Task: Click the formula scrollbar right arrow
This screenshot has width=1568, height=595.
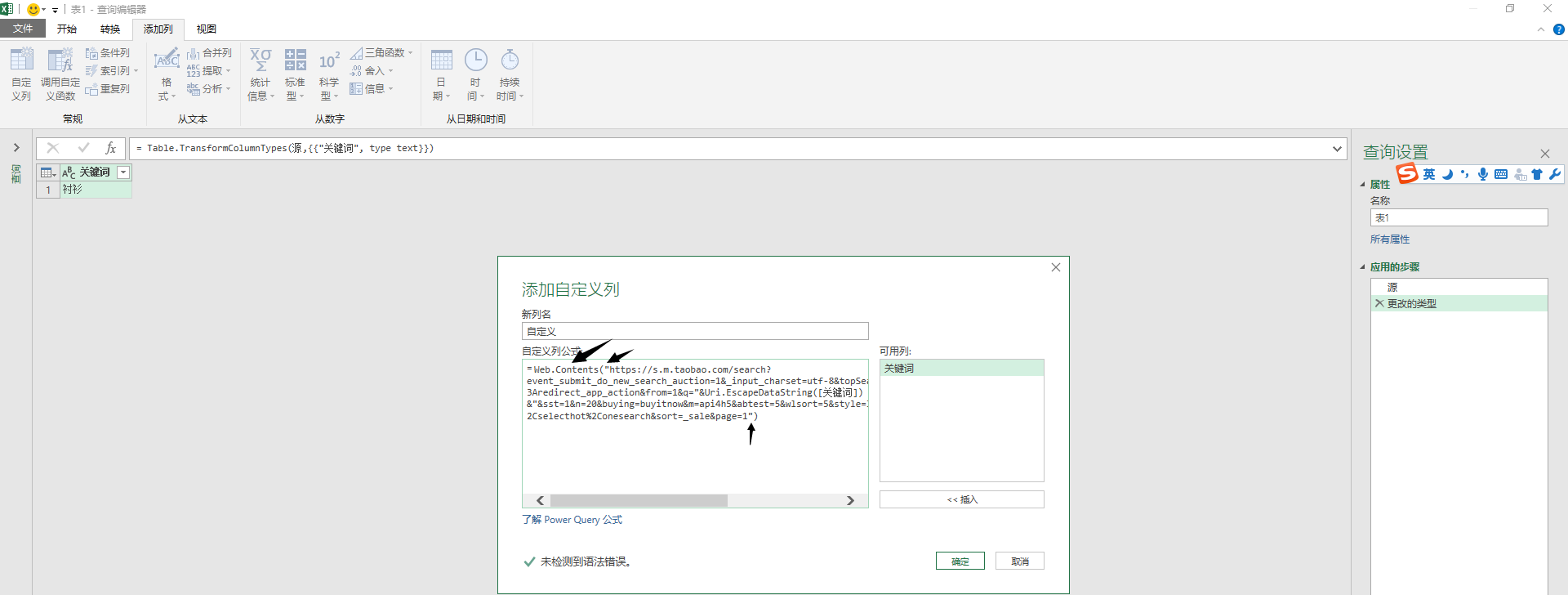Action: 850,500
